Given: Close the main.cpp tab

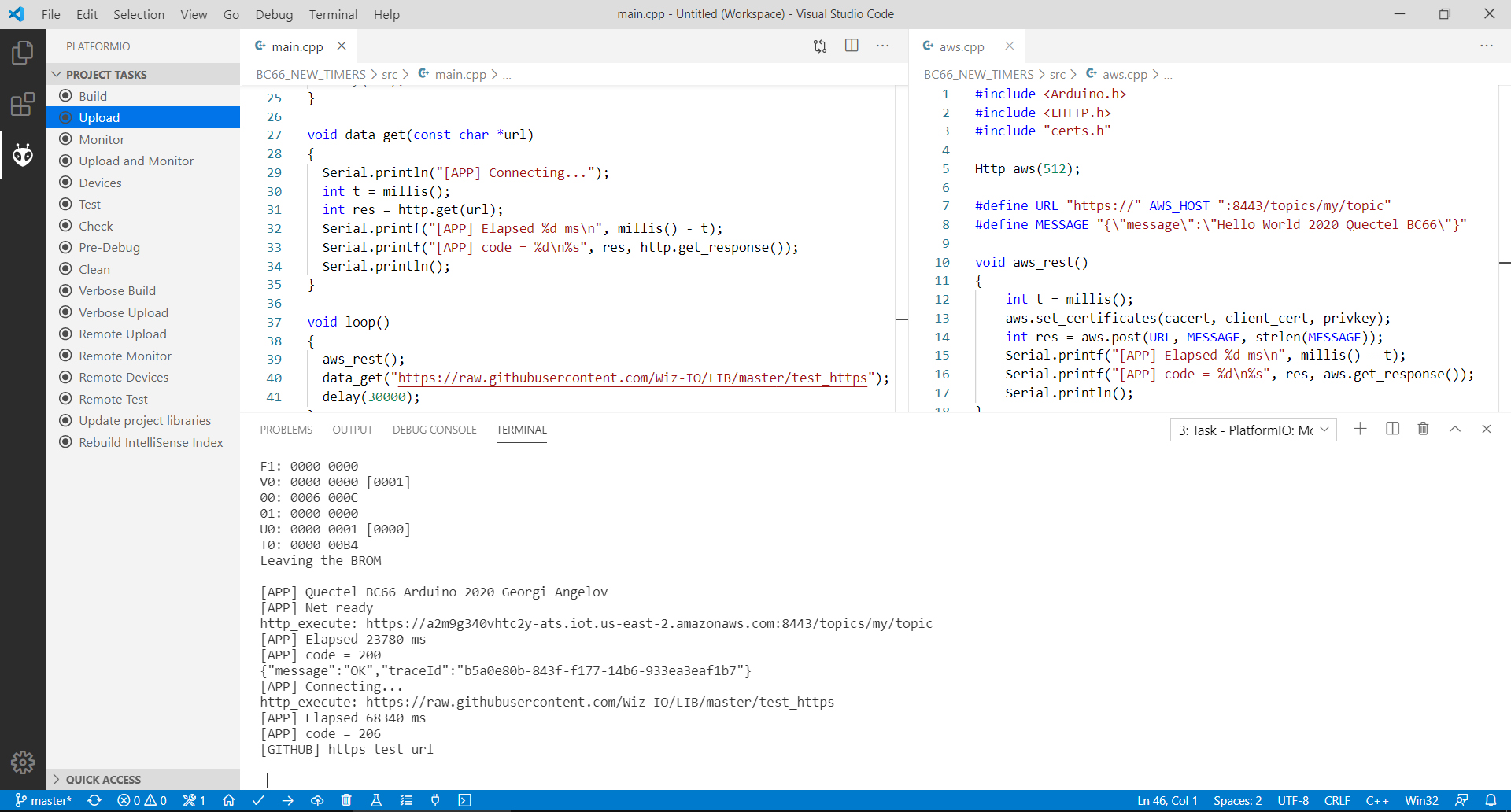Looking at the screenshot, I should pyautogui.click(x=342, y=46).
